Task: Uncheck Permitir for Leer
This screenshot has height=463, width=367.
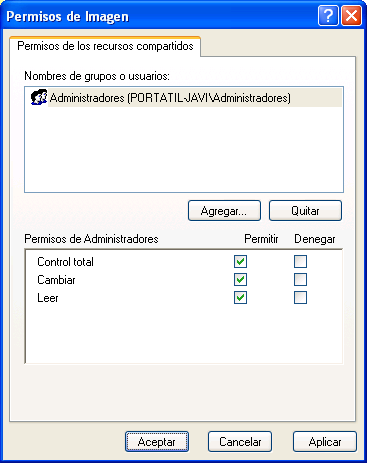Action: pos(240,298)
